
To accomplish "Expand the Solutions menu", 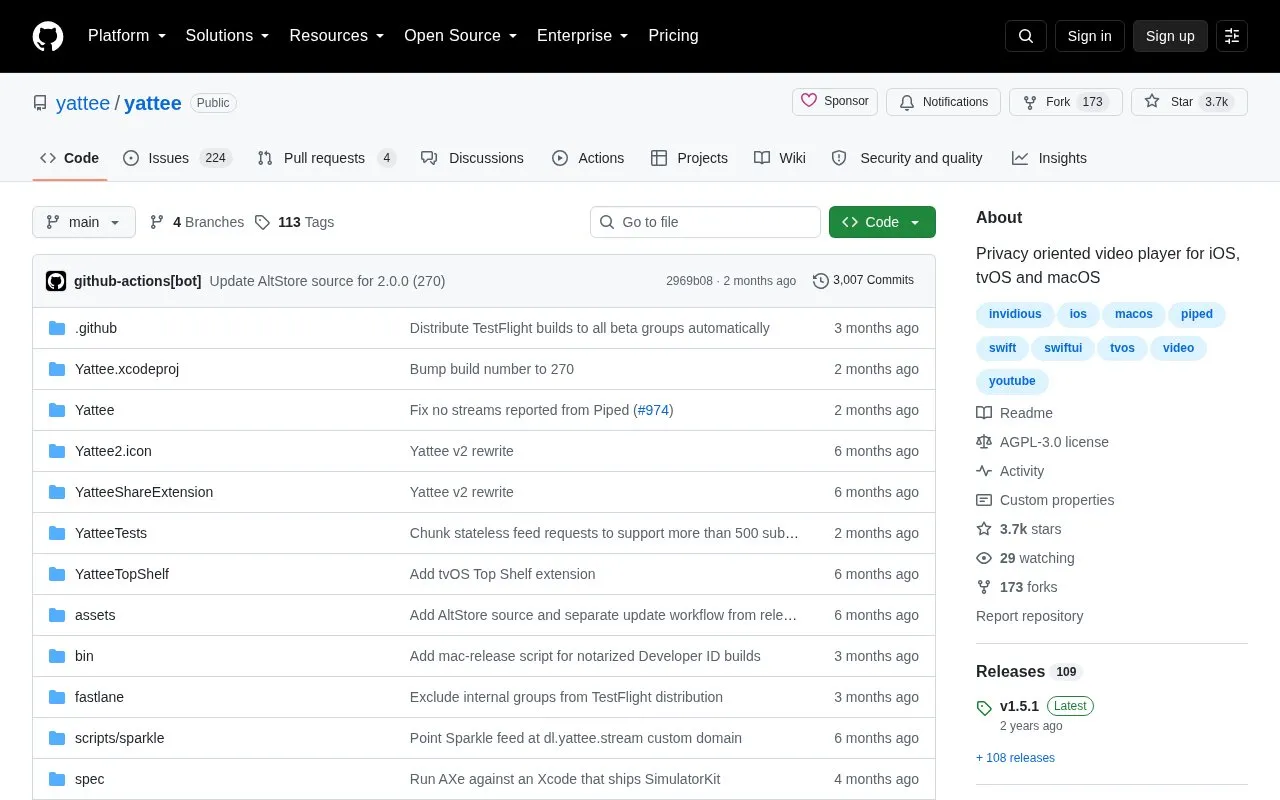I will coord(228,36).
